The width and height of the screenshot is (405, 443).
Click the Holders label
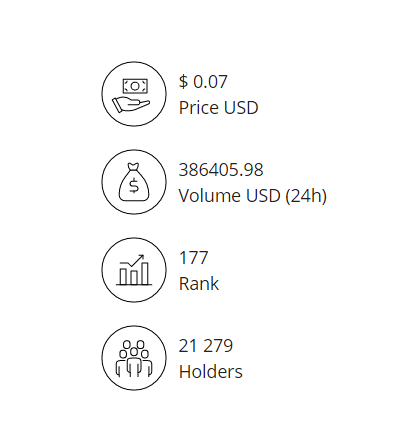[x=211, y=372]
